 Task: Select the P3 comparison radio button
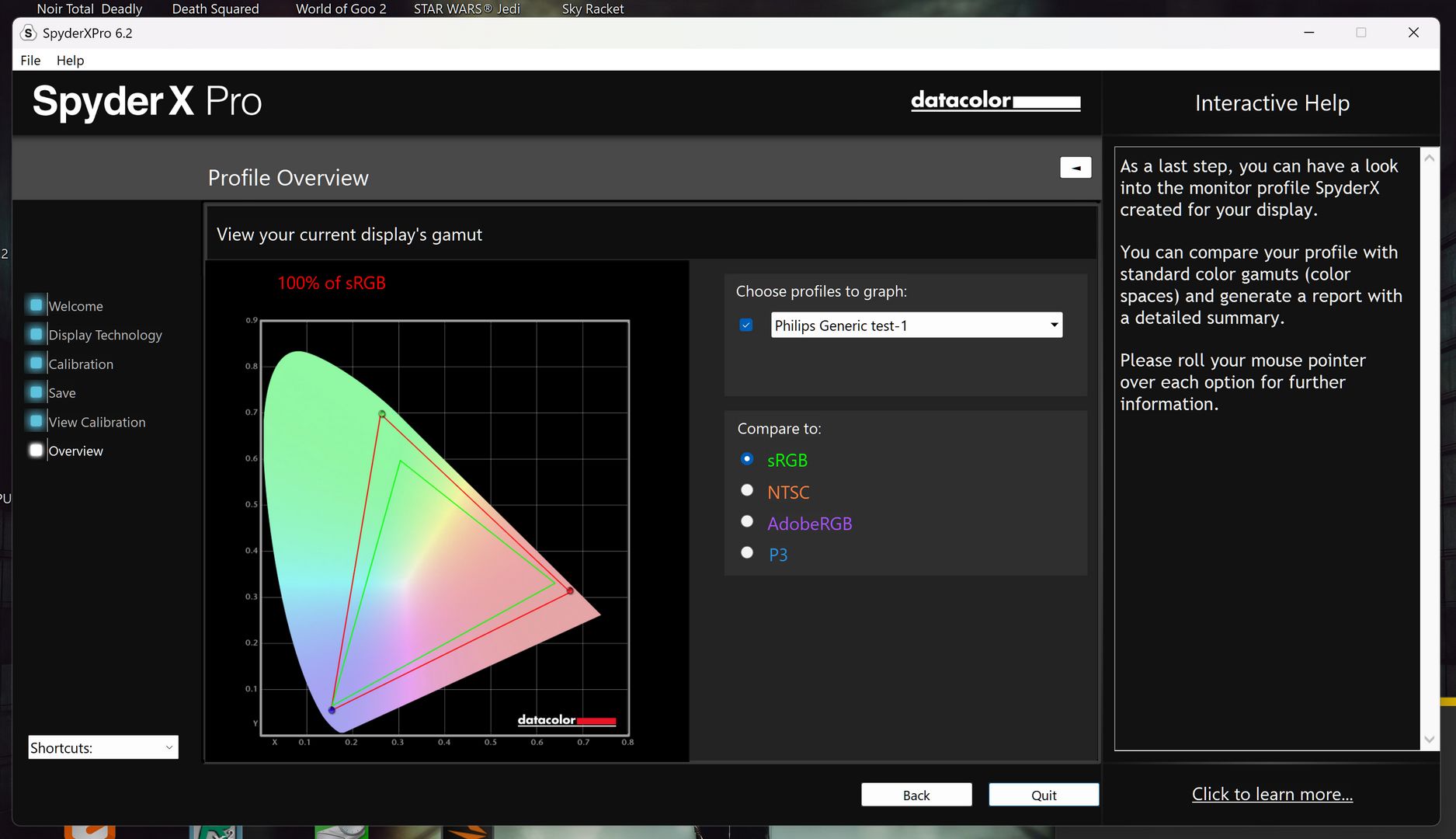click(747, 552)
